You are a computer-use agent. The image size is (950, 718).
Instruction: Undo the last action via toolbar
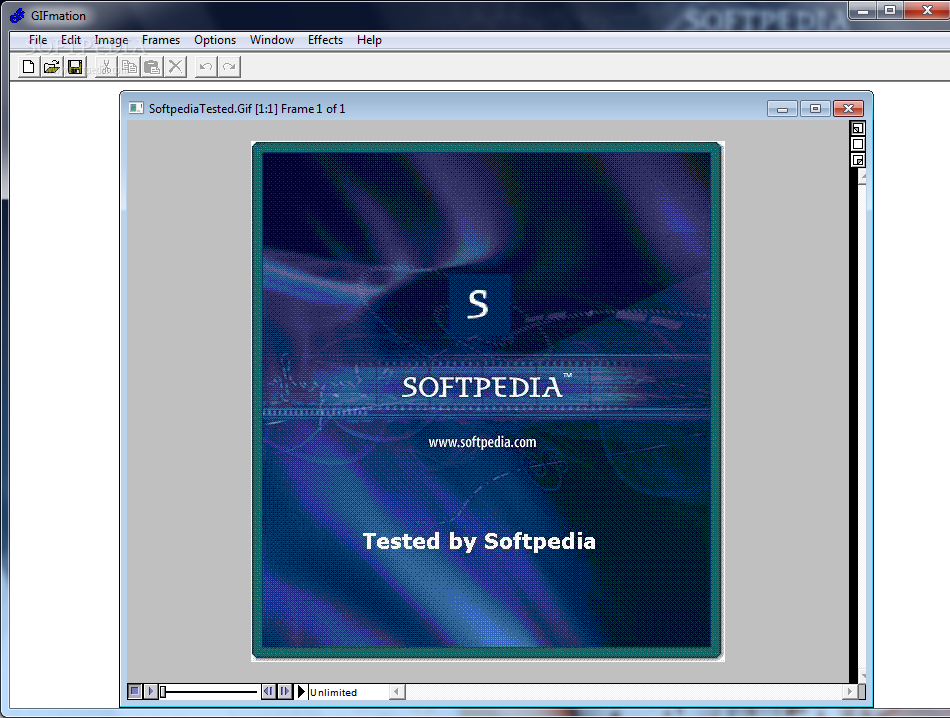click(x=206, y=67)
